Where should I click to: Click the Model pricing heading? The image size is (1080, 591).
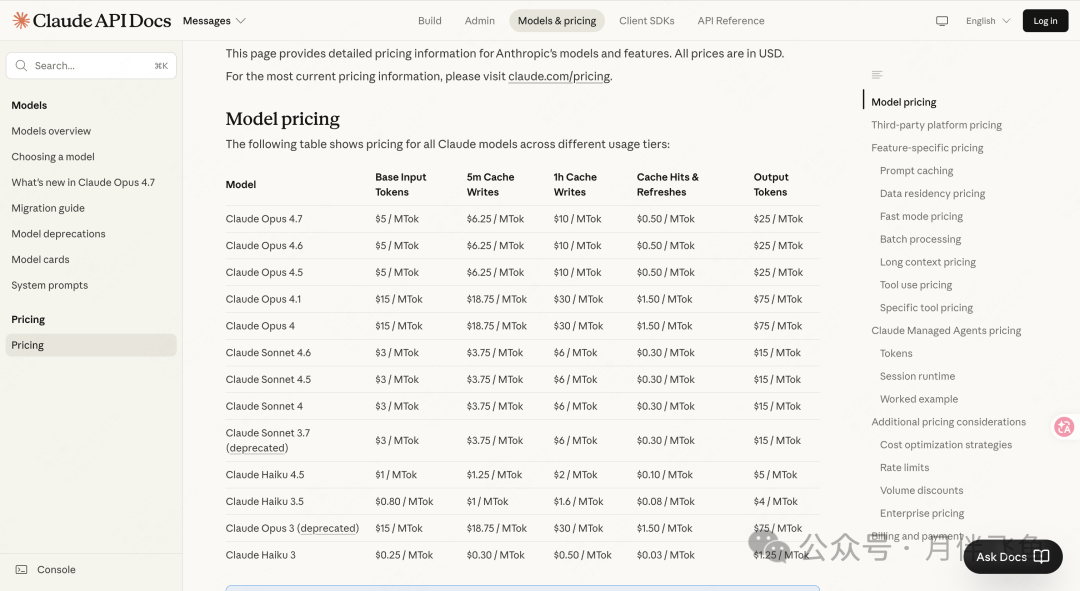tap(282, 119)
